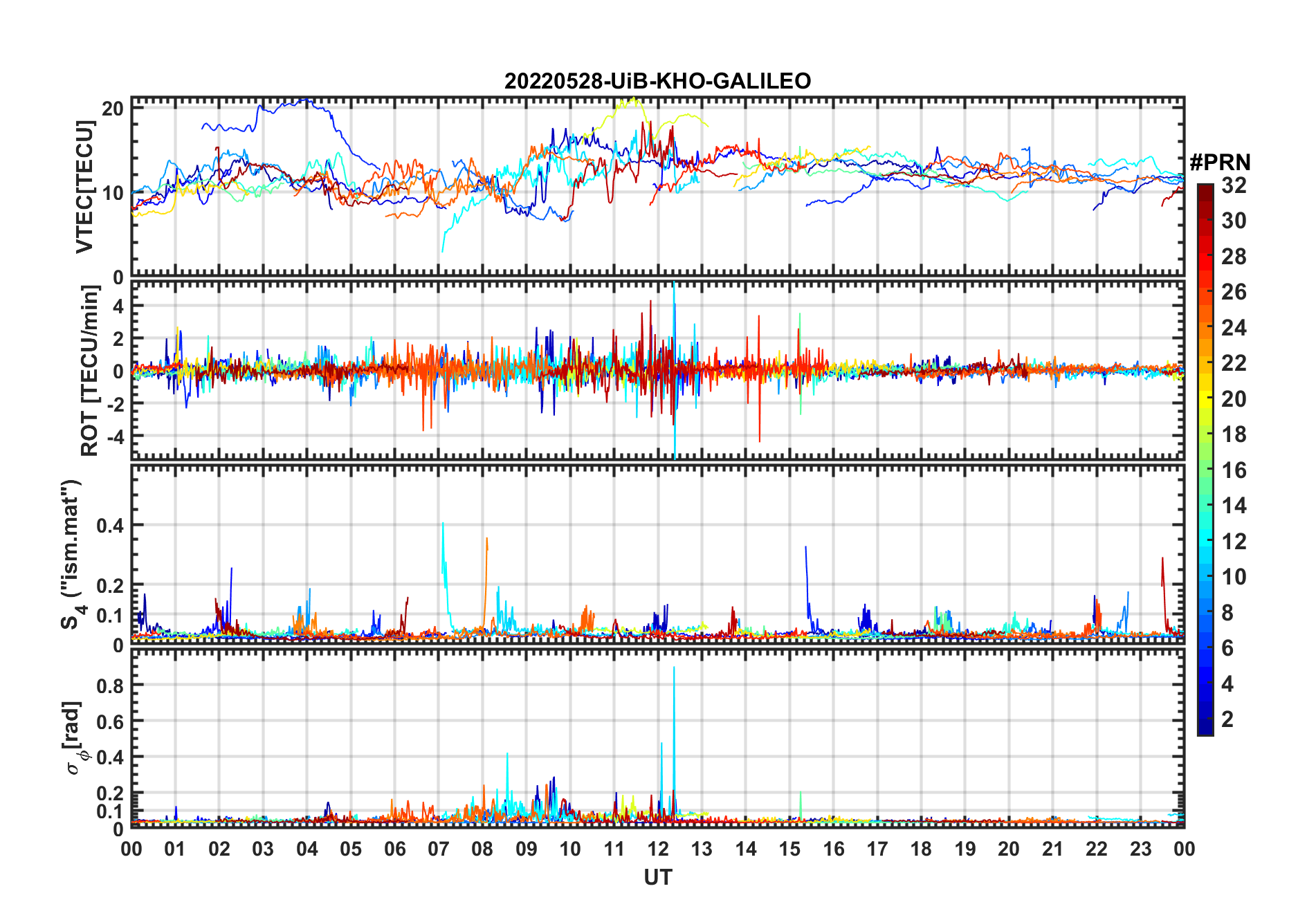Click colorbar tick label 6
Screen dimensions: 1316x920
pos(1227,648)
